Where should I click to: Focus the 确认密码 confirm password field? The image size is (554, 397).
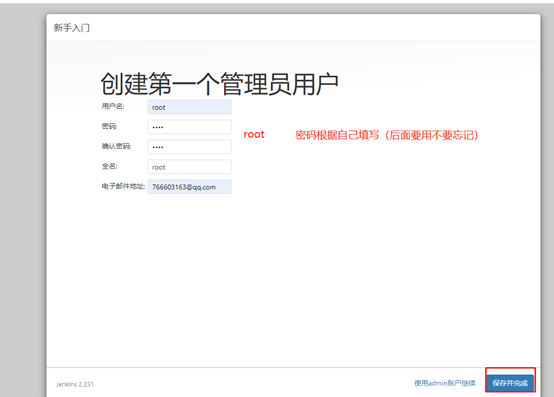pyautogui.click(x=189, y=147)
